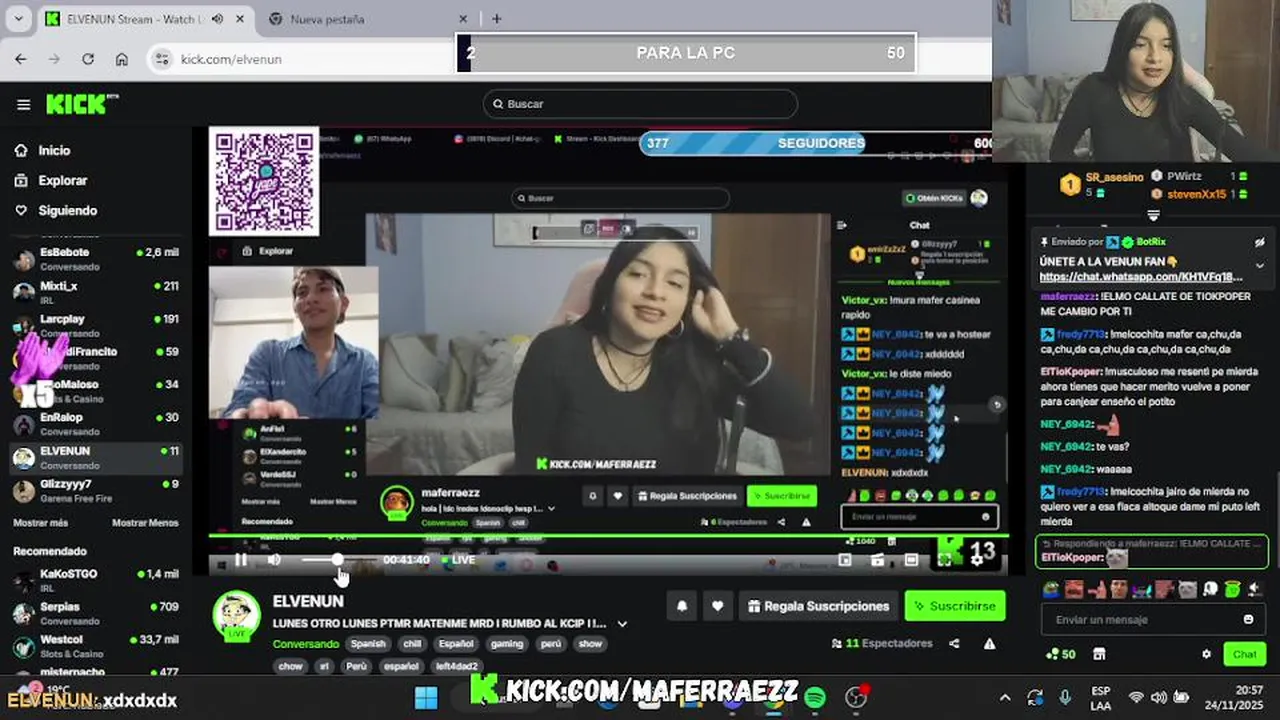The width and height of the screenshot is (1280, 720).
Task: Mute the player volume
Action: point(274,560)
